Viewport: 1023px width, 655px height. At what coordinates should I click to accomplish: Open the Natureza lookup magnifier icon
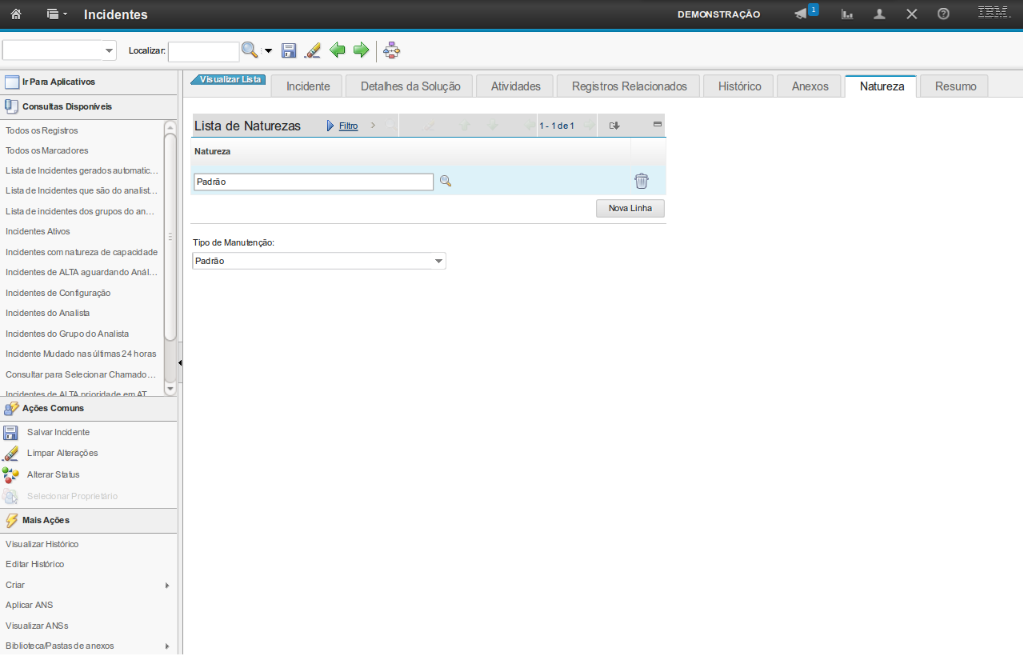coord(446,181)
